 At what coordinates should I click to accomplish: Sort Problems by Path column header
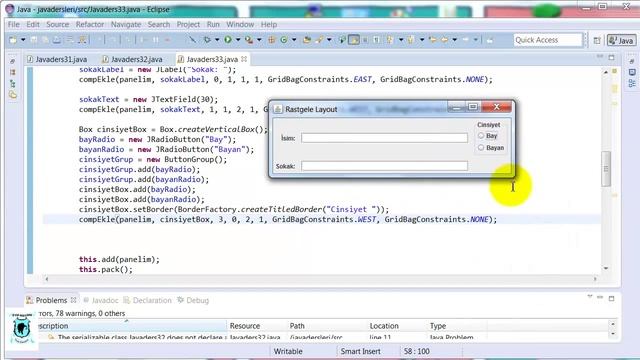(x=327, y=326)
